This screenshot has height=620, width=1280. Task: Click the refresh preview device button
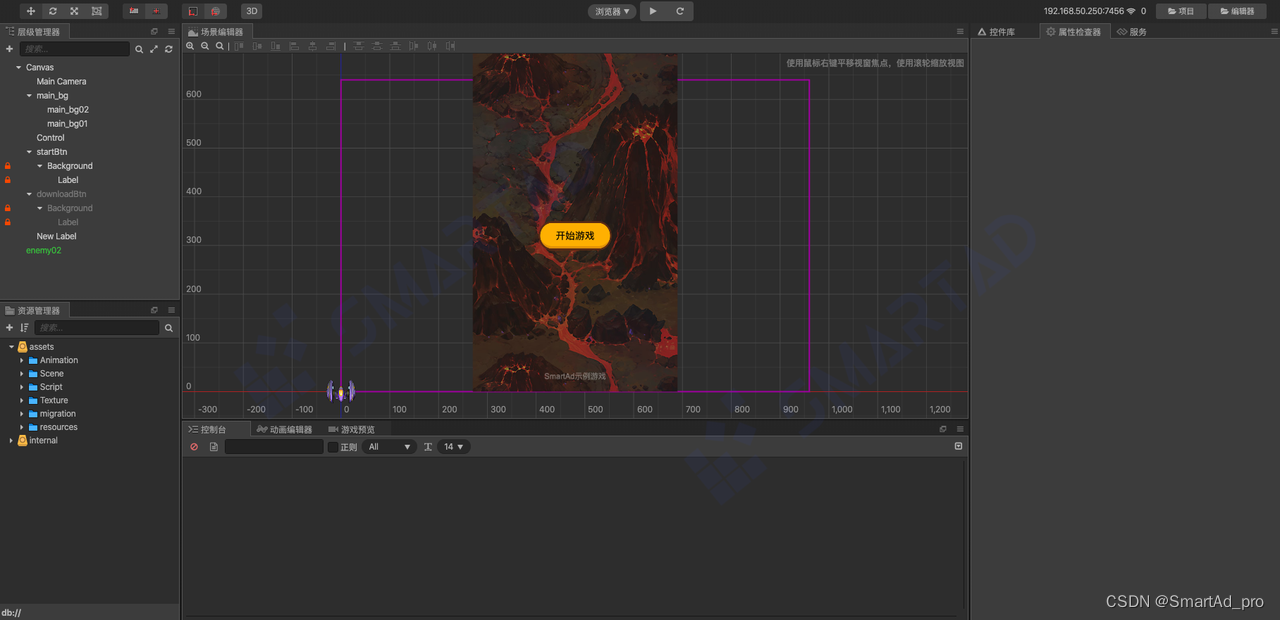tap(680, 11)
